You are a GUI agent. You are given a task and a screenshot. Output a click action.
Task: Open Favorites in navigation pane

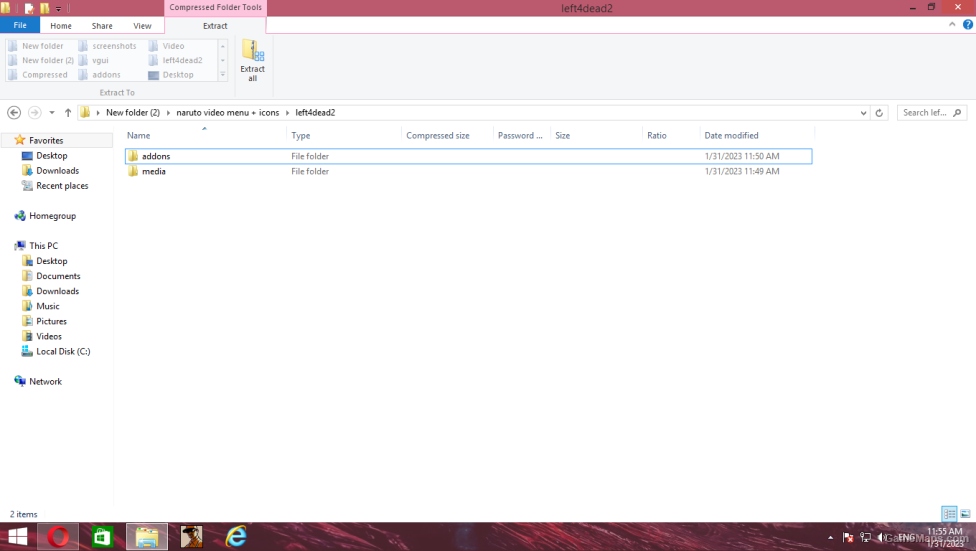(46, 141)
